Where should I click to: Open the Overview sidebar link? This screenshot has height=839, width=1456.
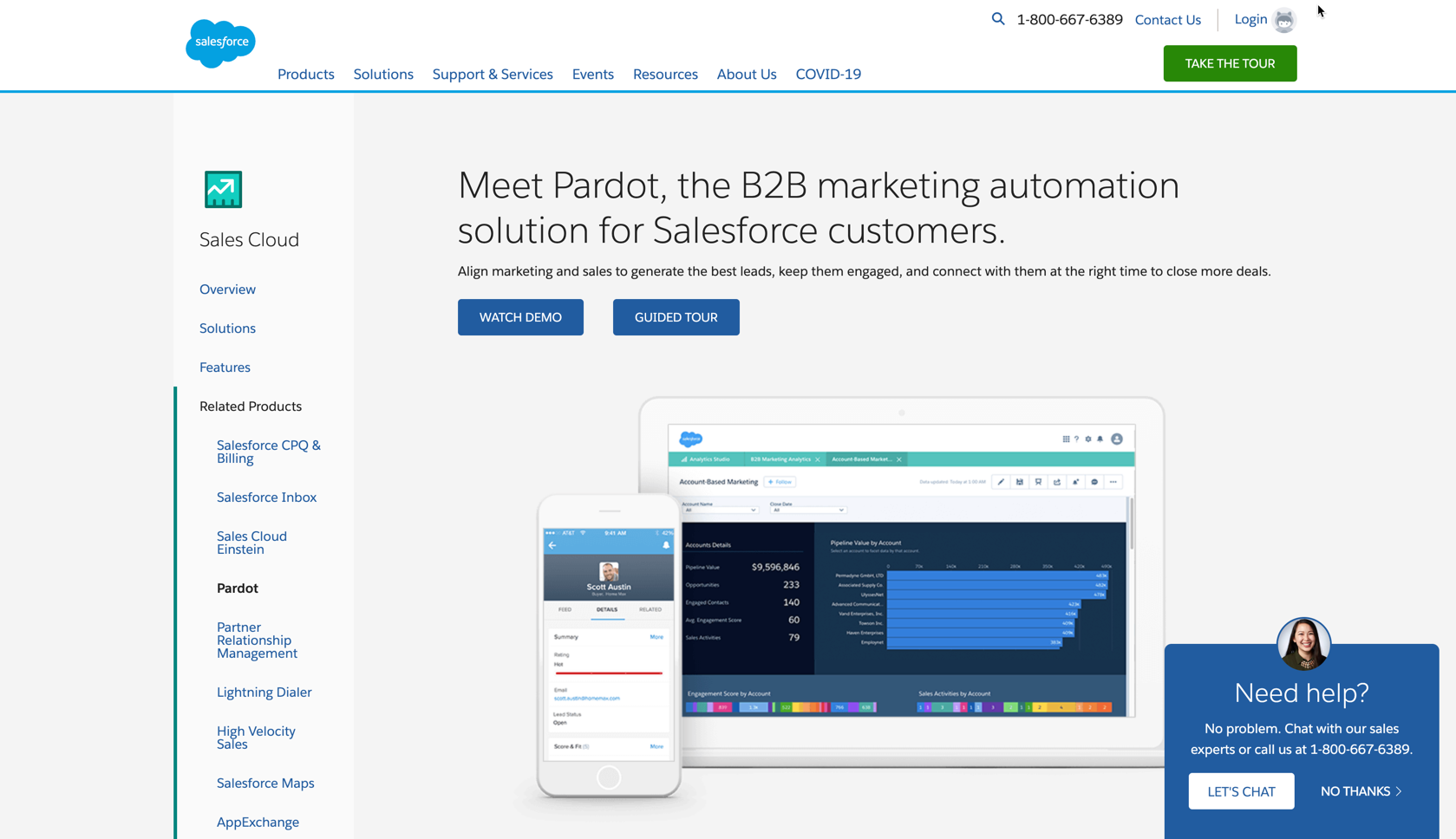pos(227,289)
